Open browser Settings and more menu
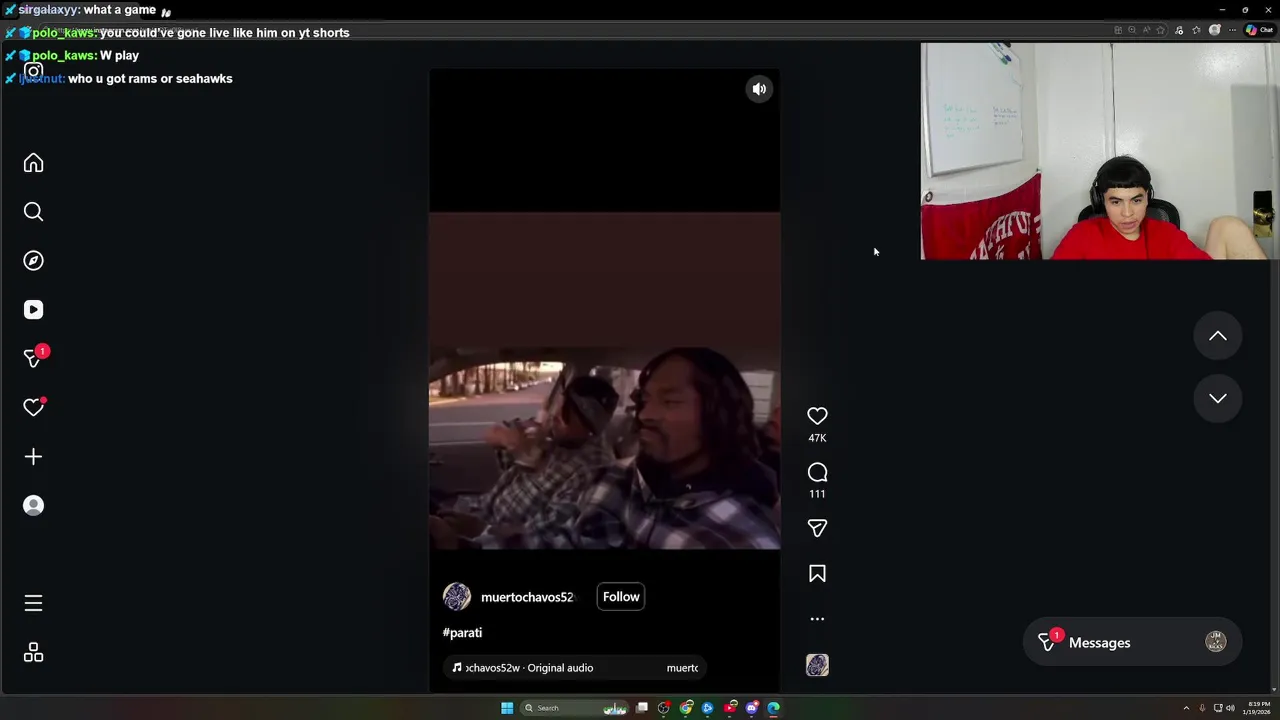Screen dimensions: 1280x720 1232,30
